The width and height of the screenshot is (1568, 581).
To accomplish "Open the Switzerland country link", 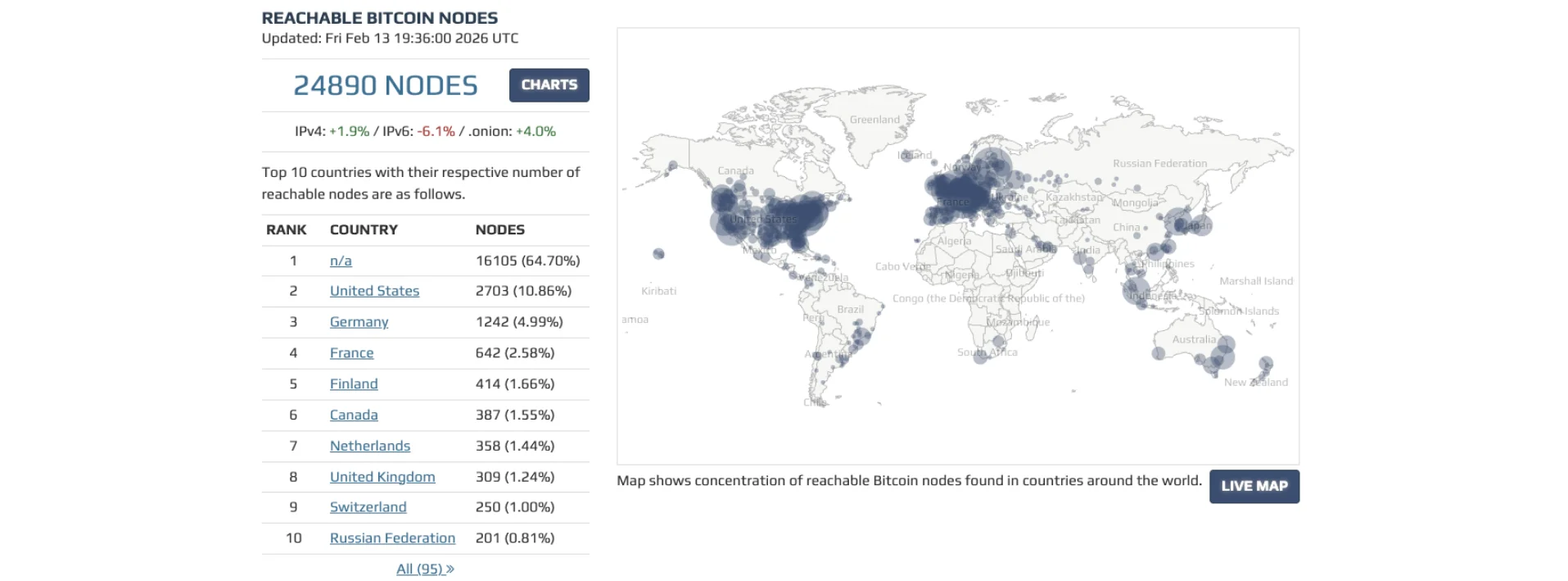I will click(368, 507).
